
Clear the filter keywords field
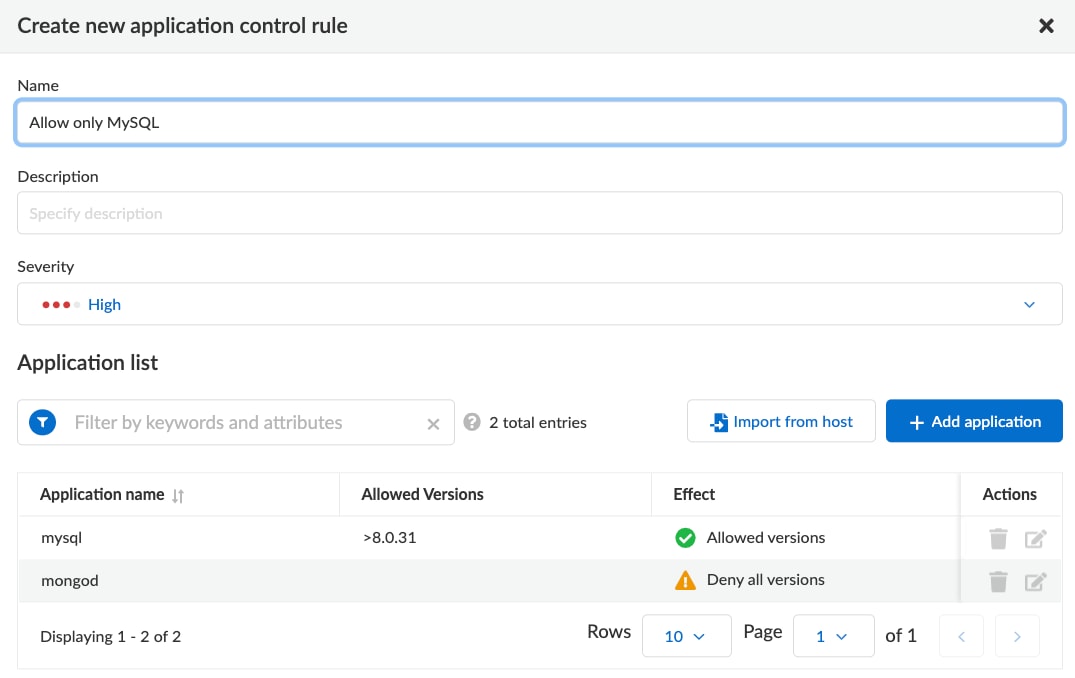point(433,424)
